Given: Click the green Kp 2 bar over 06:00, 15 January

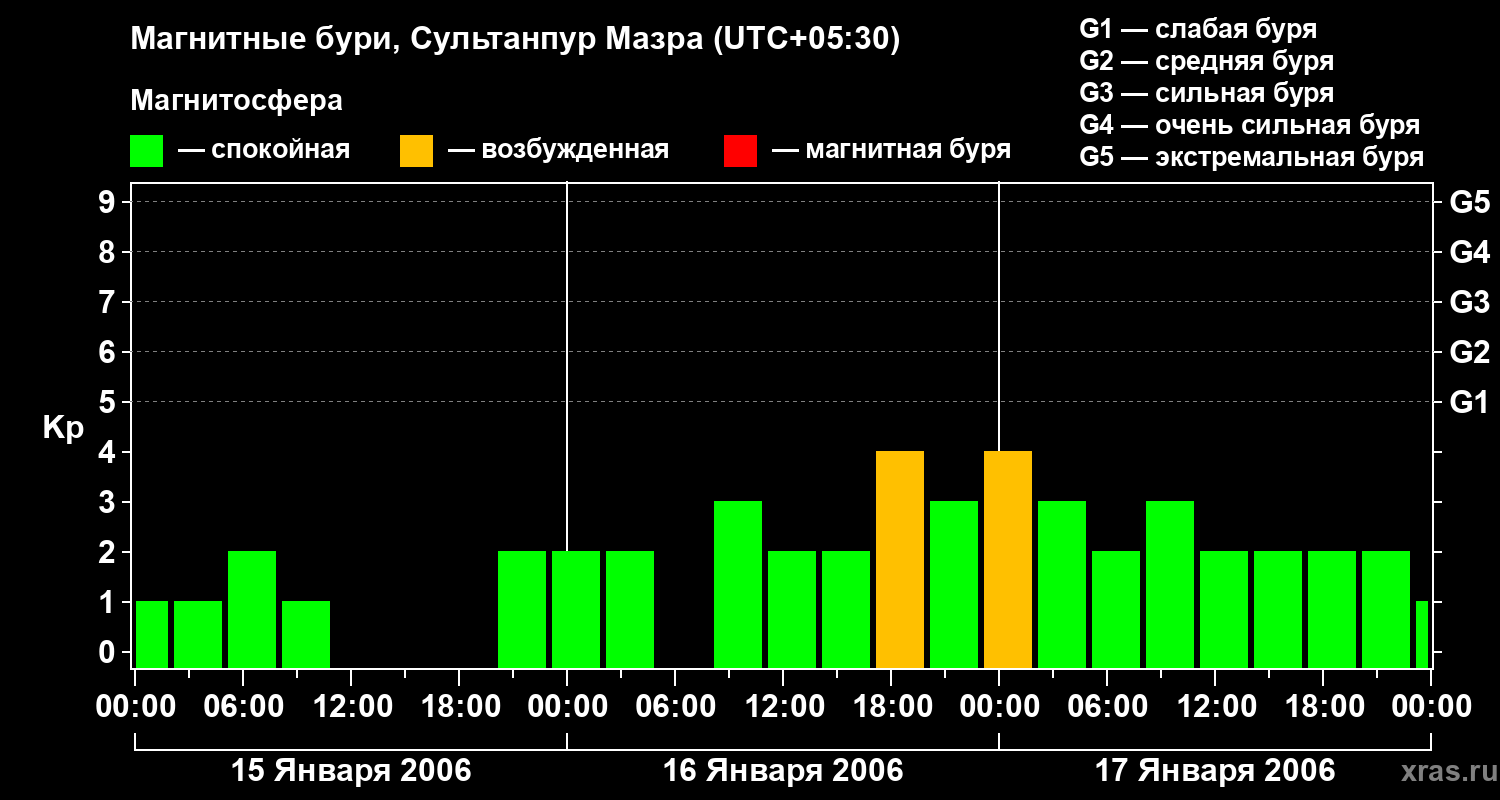Looking at the screenshot, I should click(252, 610).
